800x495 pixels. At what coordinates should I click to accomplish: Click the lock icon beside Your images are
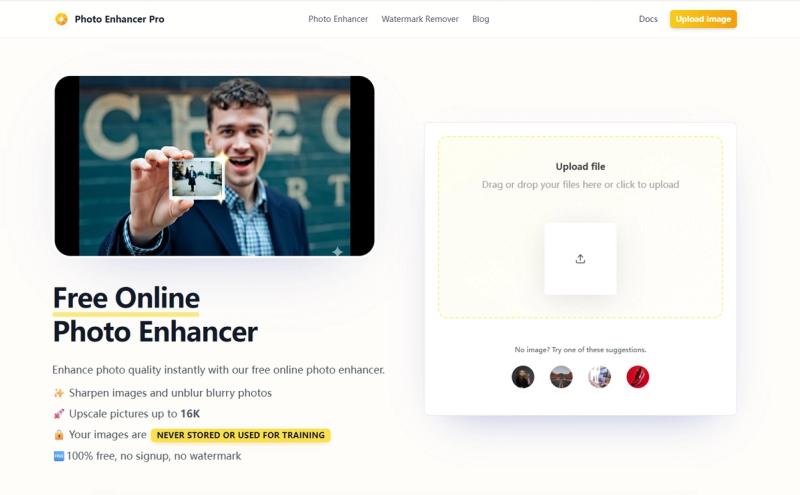click(x=59, y=435)
